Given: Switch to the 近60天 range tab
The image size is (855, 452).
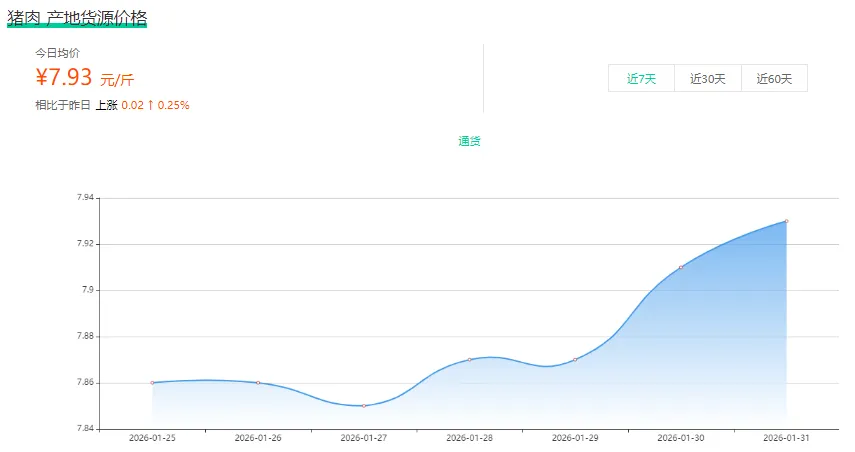Looking at the screenshot, I should 774,79.
